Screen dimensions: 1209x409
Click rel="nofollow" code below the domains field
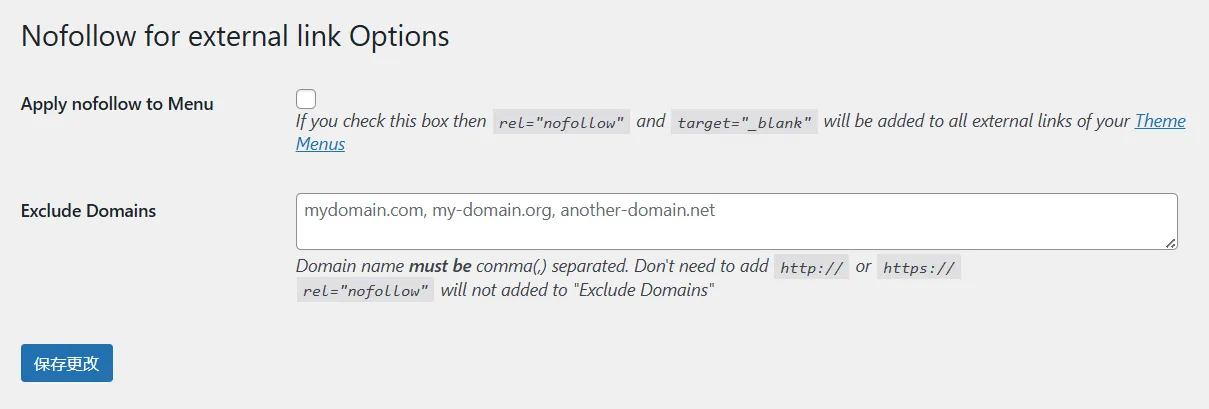coord(365,292)
